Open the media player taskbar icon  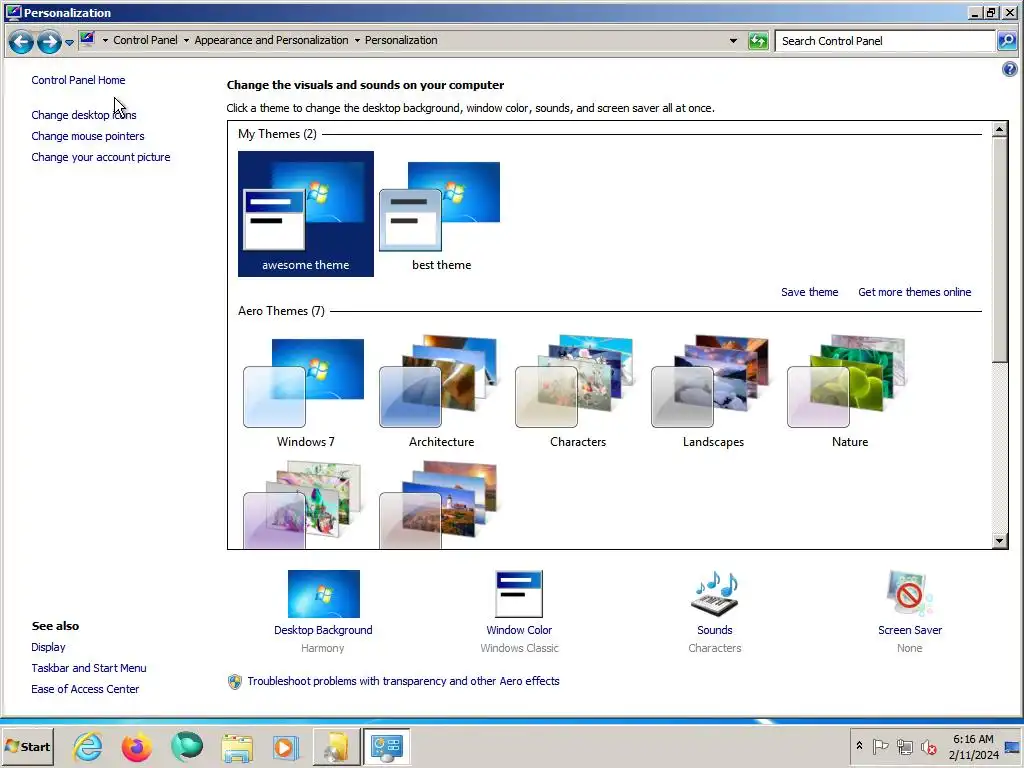click(x=285, y=747)
